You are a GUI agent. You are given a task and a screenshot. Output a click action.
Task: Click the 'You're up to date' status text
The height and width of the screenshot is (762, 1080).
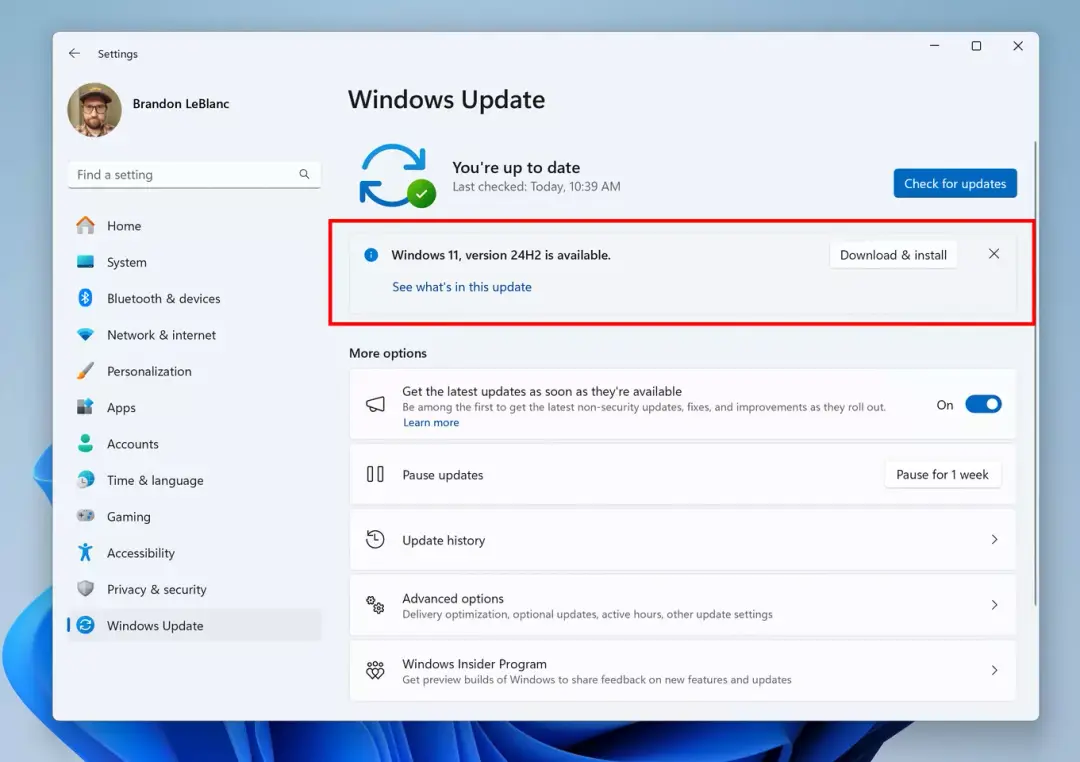(x=516, y=167)
